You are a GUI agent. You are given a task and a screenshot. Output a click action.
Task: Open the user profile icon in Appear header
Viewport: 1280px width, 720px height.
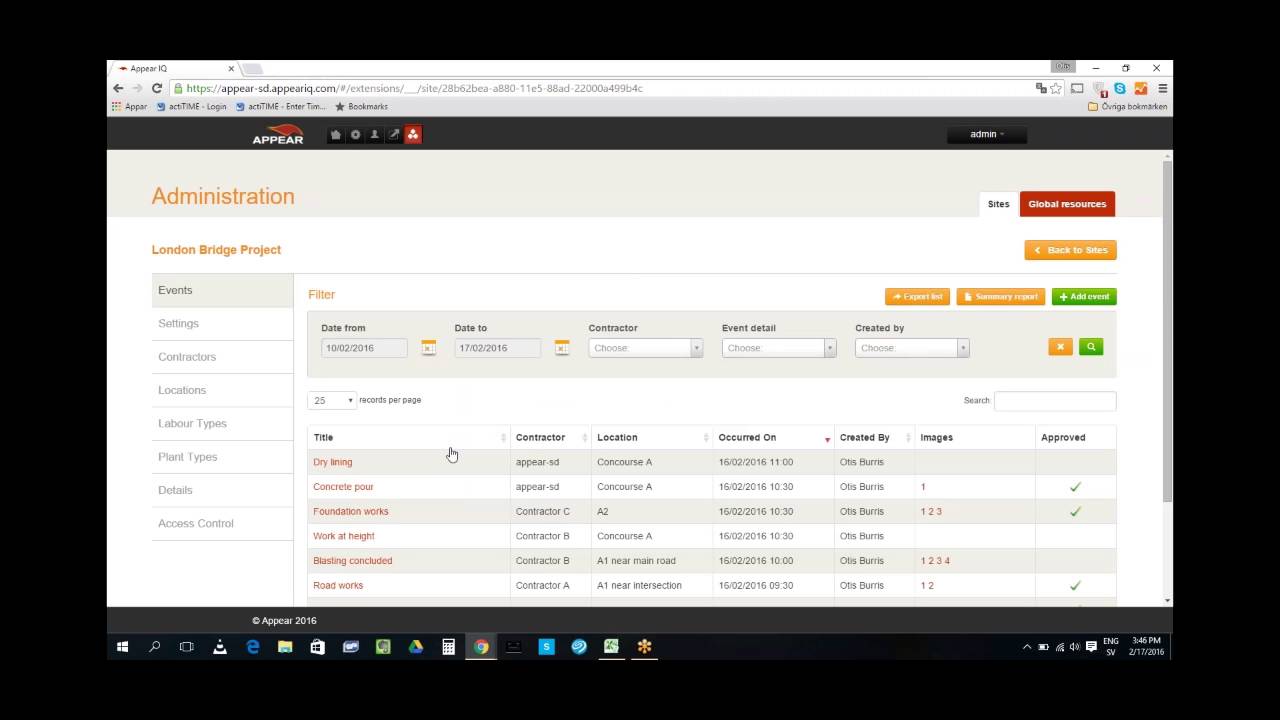pyautogui.click(x=374, y=135)
